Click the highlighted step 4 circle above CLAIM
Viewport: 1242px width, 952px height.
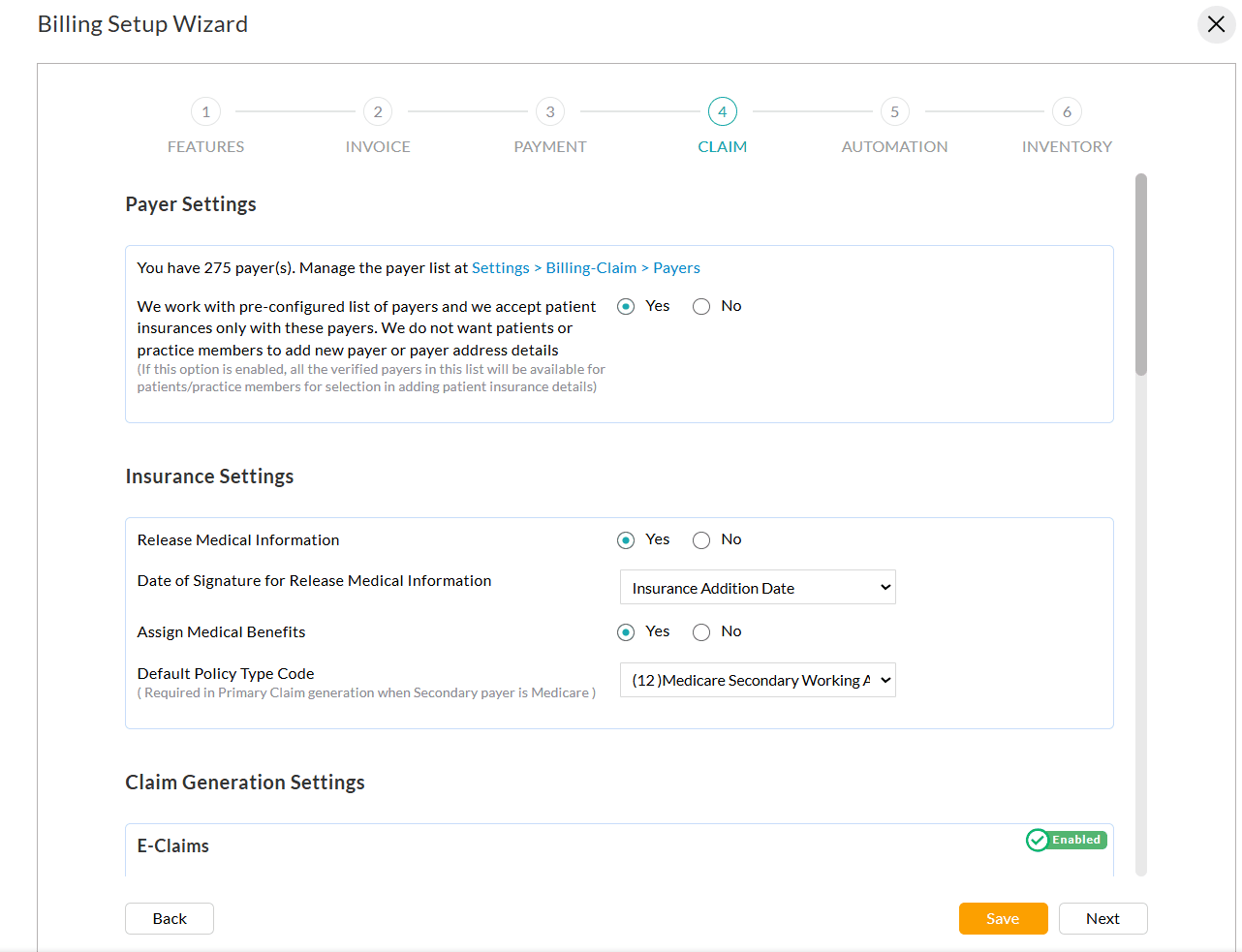(722, 110)
